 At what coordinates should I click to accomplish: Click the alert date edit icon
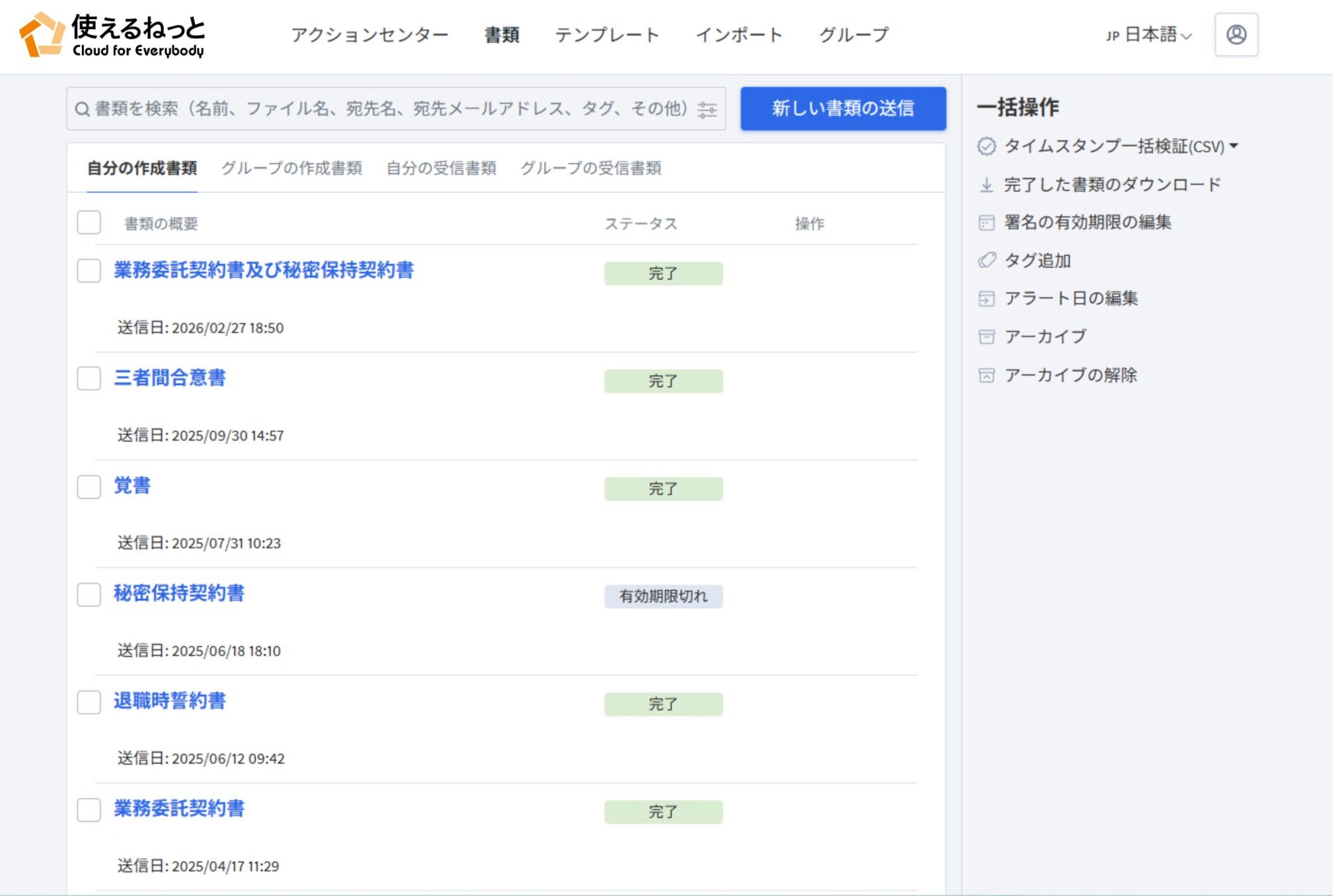click(x=987, y=298)
